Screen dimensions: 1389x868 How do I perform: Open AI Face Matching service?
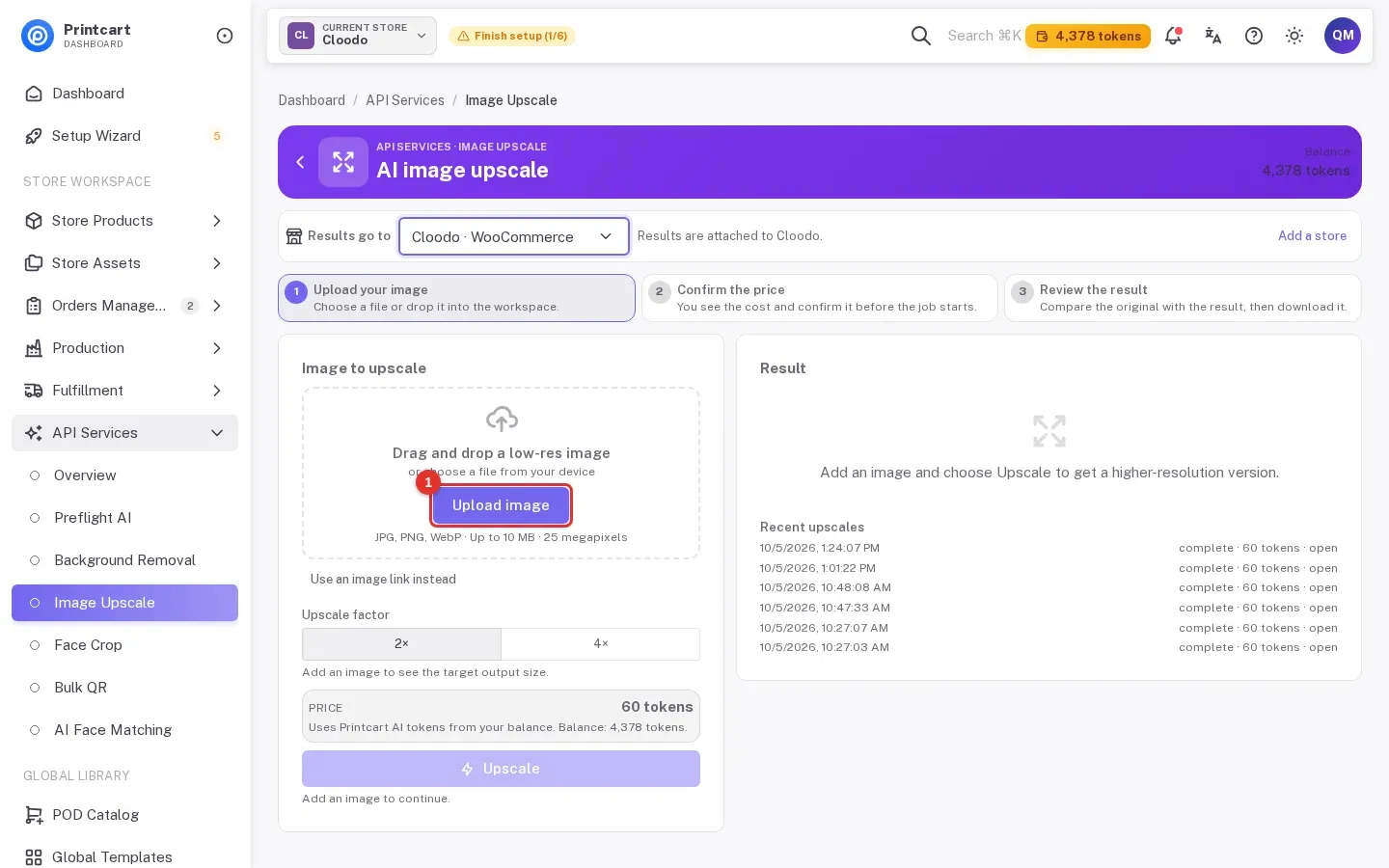point(124,730)
